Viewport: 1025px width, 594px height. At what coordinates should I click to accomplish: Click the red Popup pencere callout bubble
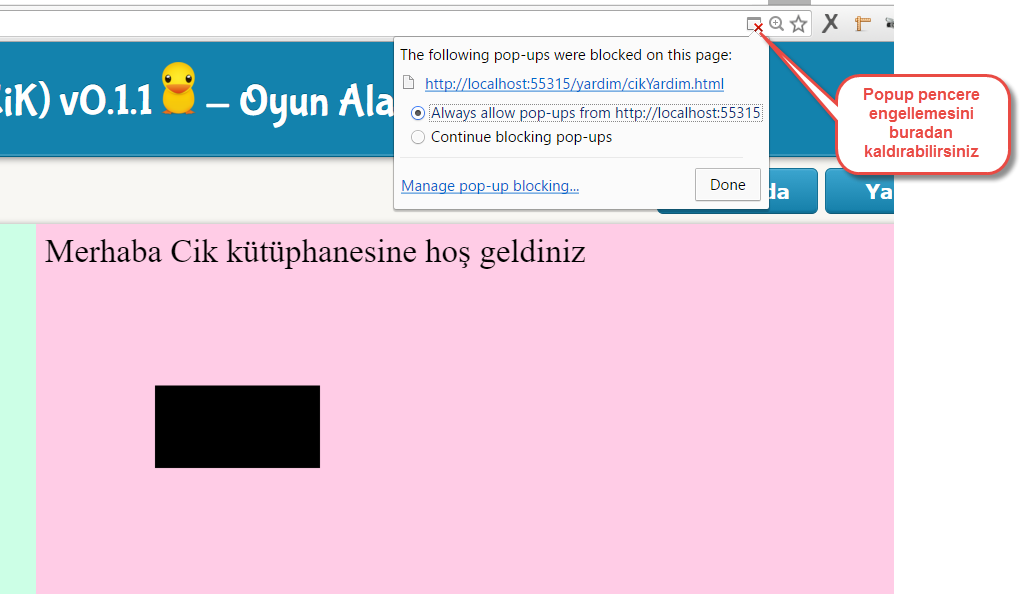920,124
